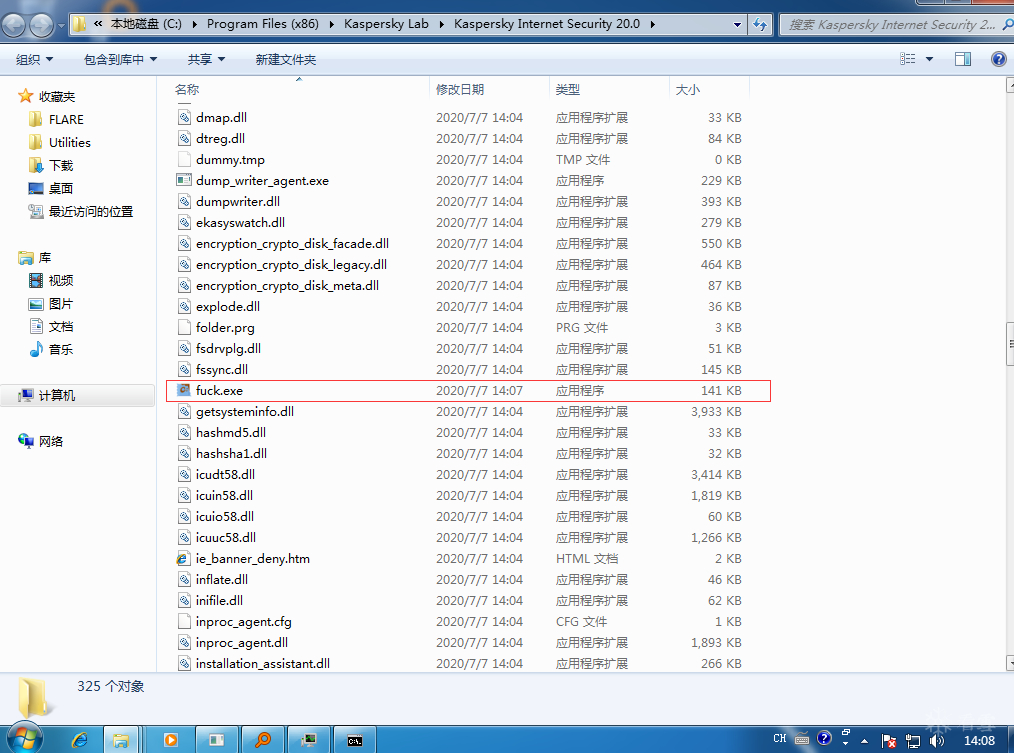
Task: Click the 新建文件夹 button
Action: pyautogui.click(x=285, y=60)
